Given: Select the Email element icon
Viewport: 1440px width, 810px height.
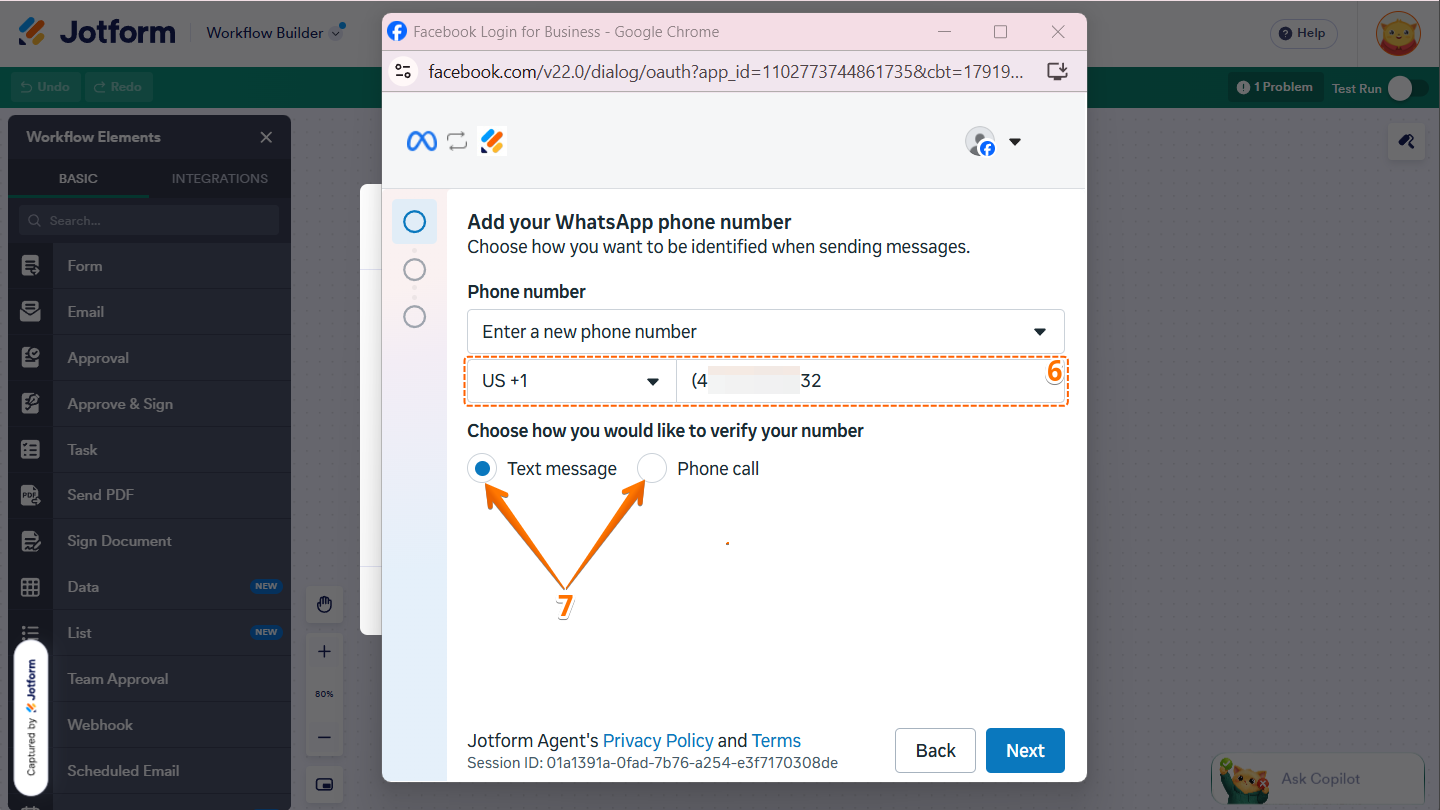Looking at the screenshot, I should coord(31,312).
